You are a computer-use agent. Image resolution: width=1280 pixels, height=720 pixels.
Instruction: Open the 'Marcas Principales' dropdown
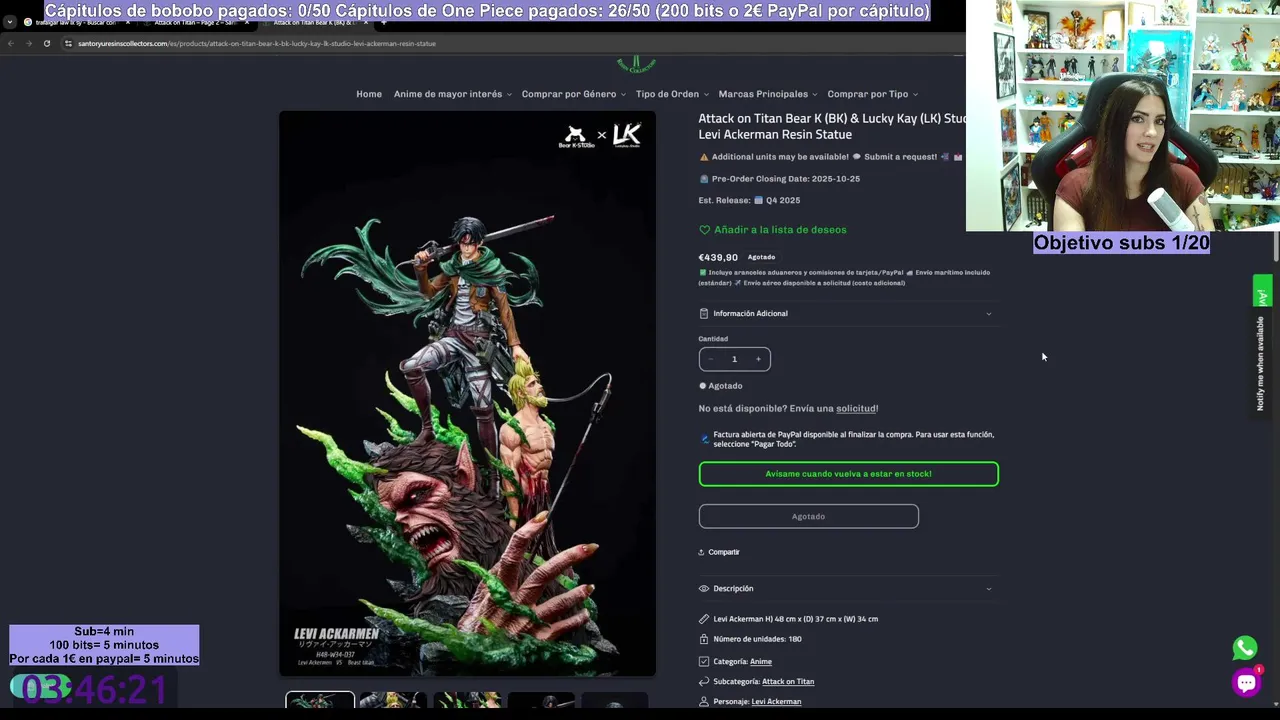[768, 94]
